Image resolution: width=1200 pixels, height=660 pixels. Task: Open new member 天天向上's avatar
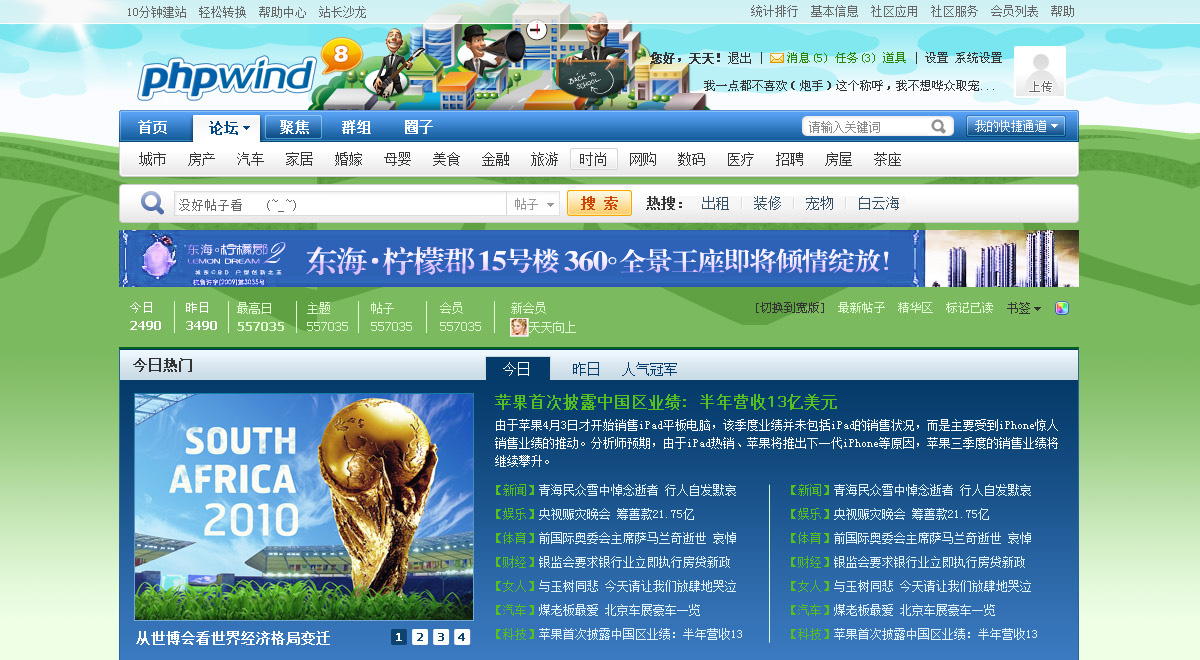[519, 327]
